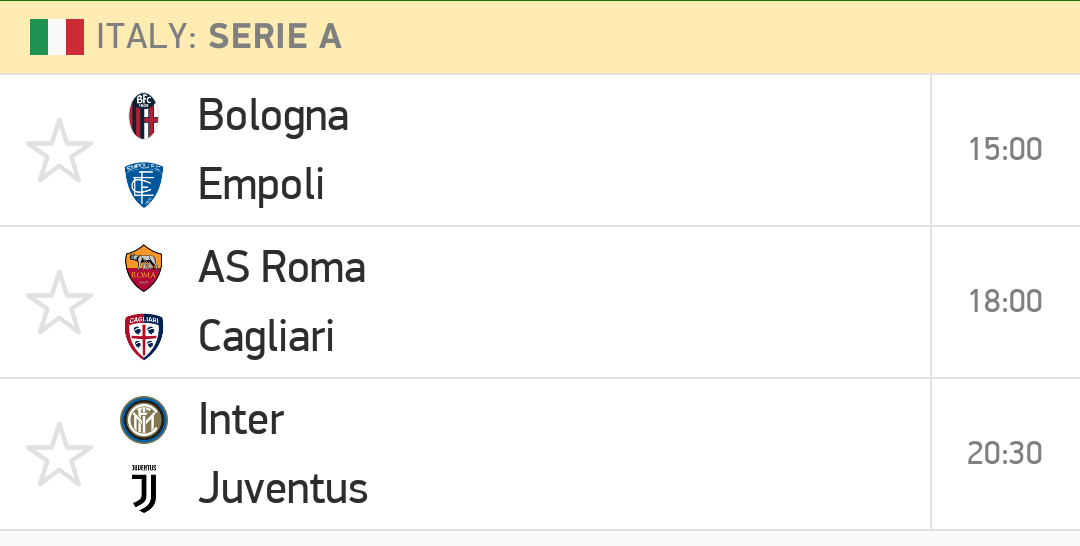
Task: Select team name Cagliari
Action: coord(266,337)
